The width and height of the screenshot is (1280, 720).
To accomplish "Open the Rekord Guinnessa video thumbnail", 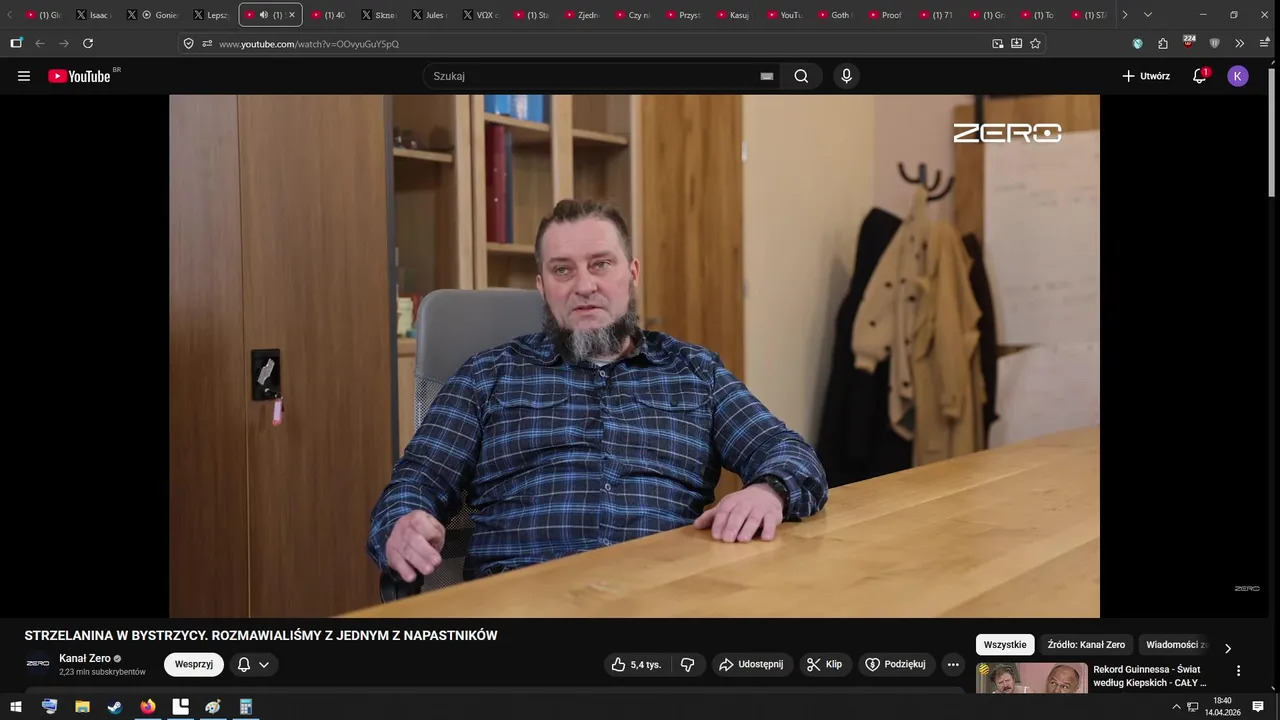I will pyautogui.click(x=1032, y=678).
